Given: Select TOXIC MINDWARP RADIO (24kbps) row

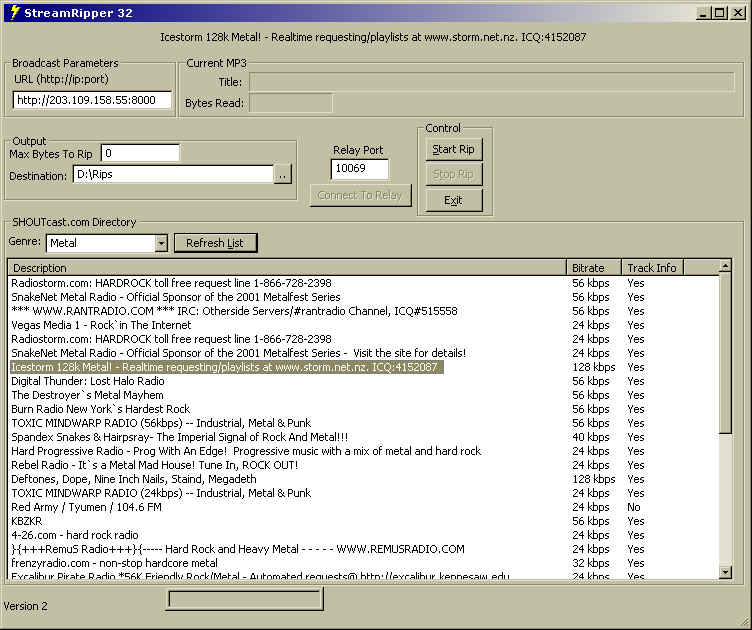Looking at the screenshot, I should click(x=363, y=493).
